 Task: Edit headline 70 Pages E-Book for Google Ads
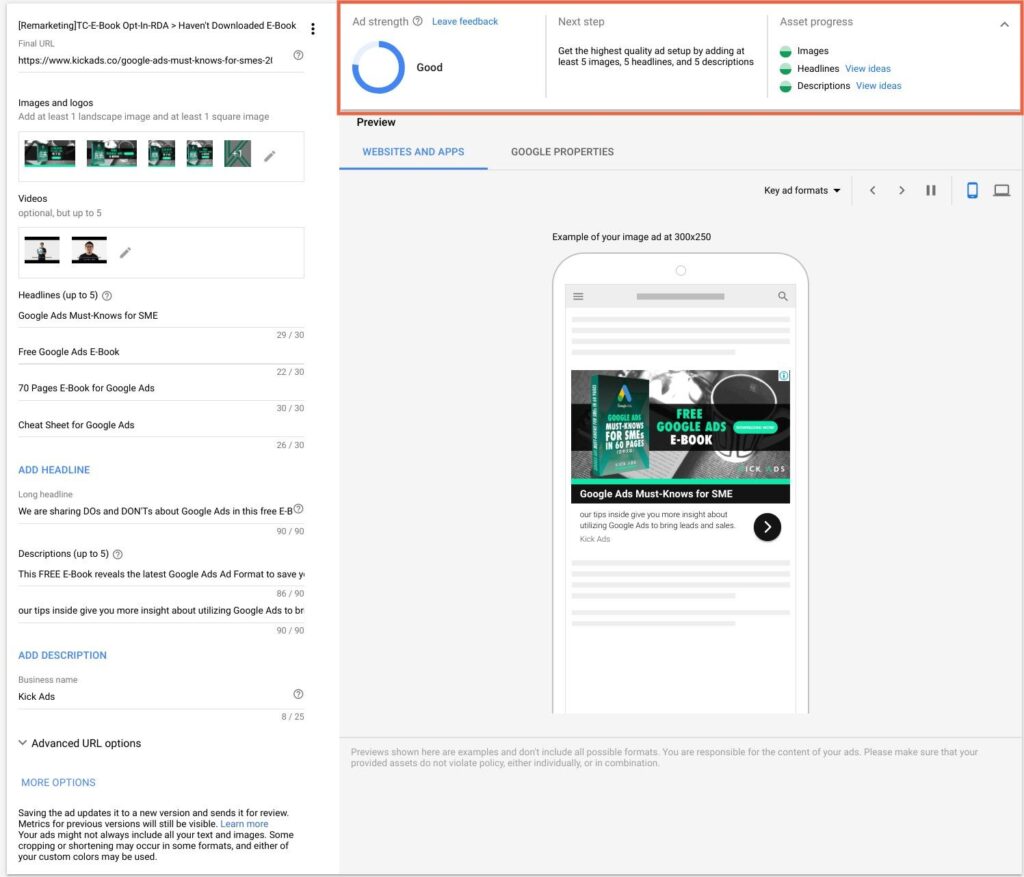coord(161,388)
